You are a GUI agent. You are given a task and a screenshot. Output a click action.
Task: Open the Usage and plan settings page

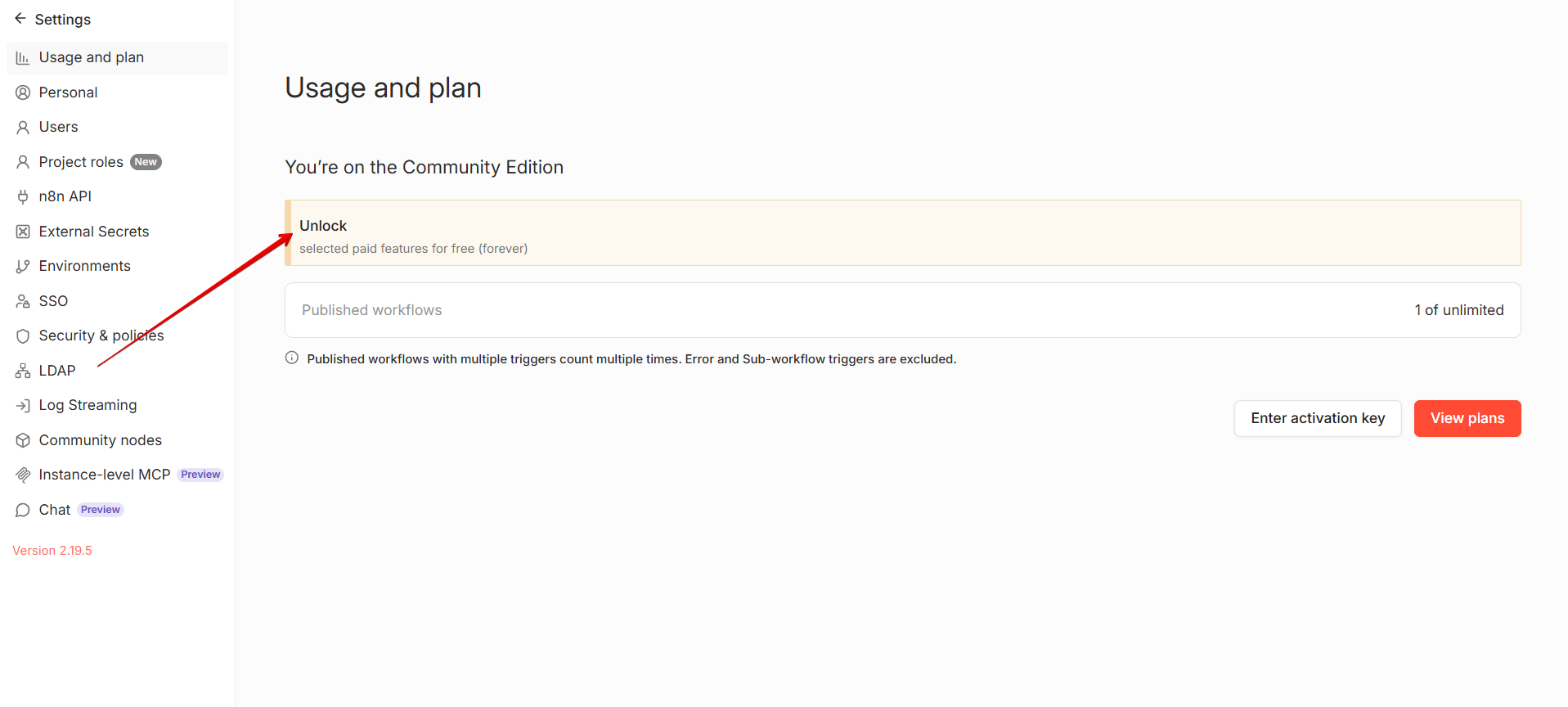[117, 57]
